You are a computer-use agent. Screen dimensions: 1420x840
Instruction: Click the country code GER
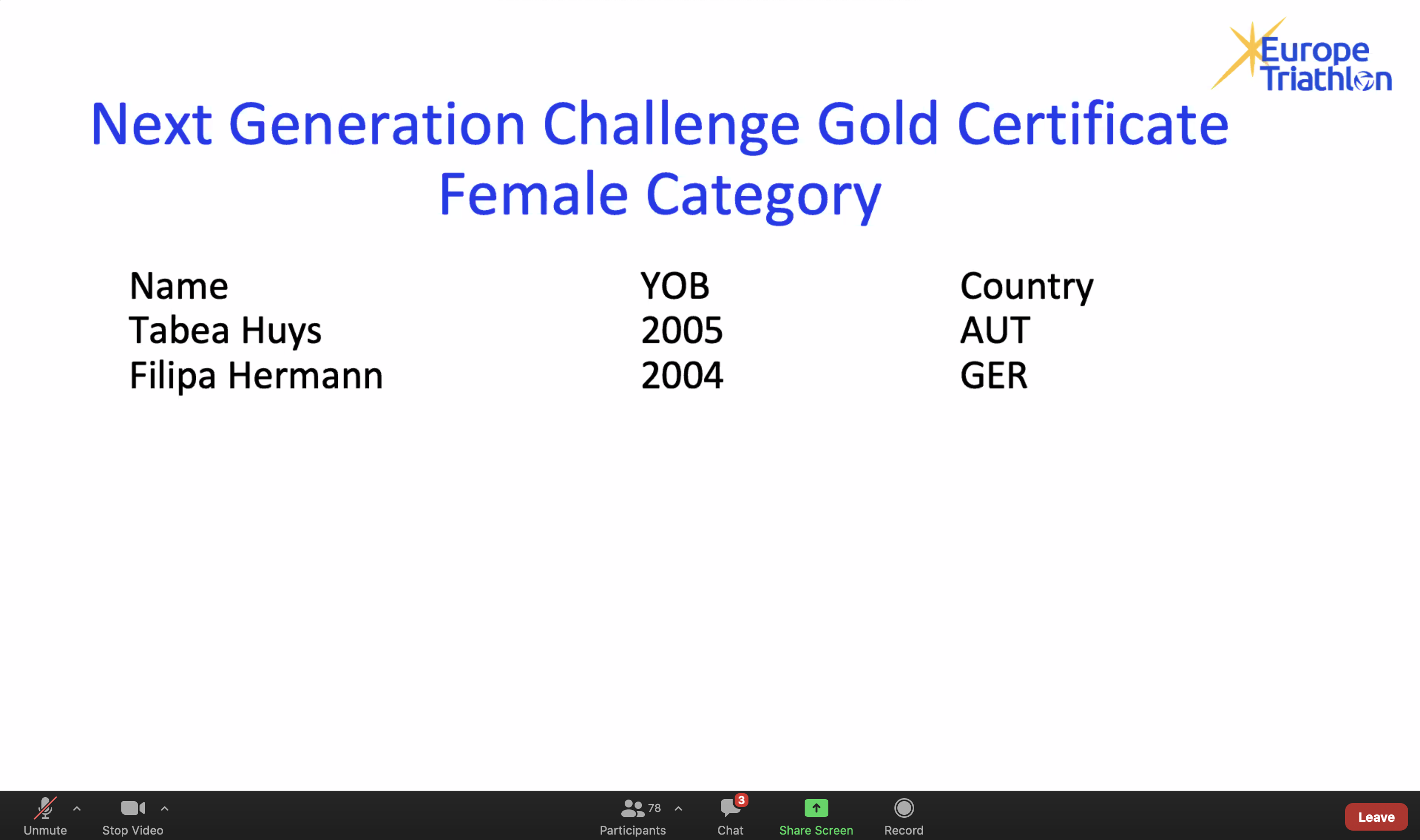point(994,375)
